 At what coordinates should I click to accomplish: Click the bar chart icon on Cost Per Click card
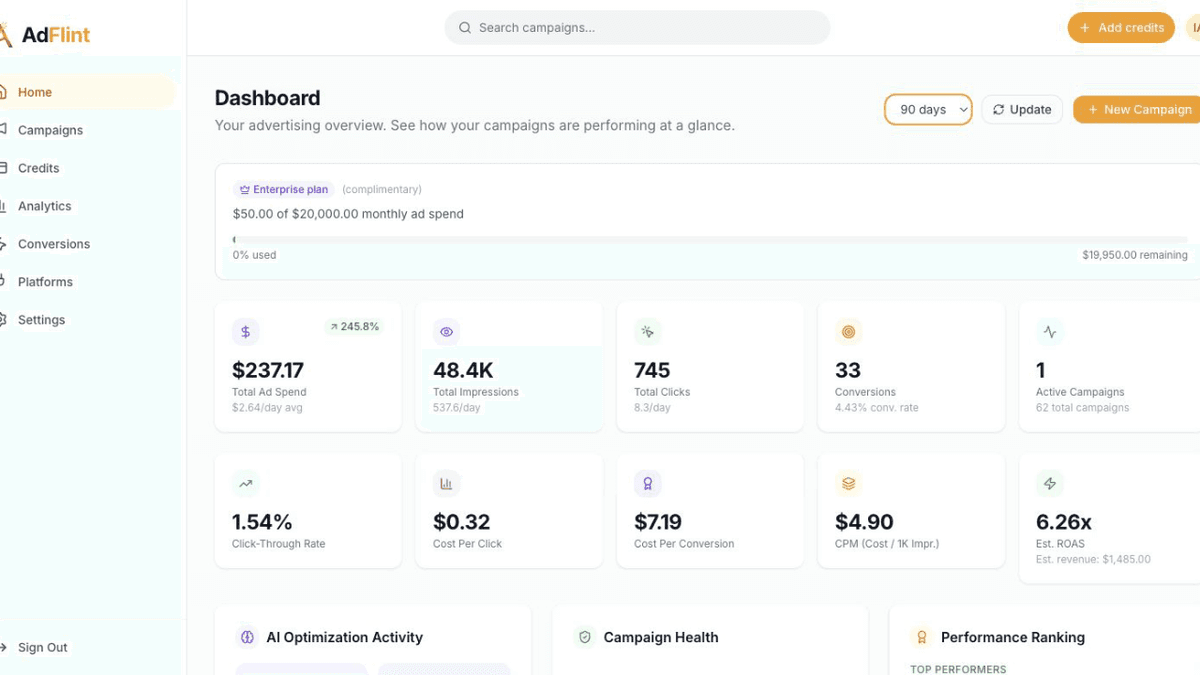447,484
